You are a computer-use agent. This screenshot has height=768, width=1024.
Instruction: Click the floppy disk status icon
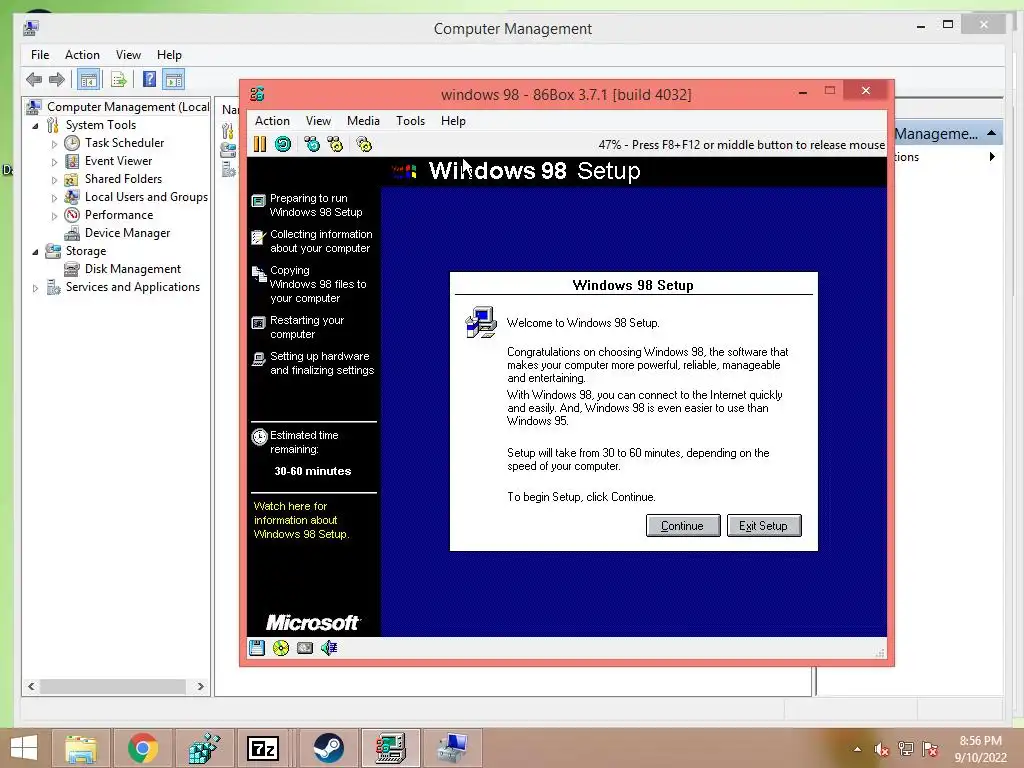pos(257,648)
